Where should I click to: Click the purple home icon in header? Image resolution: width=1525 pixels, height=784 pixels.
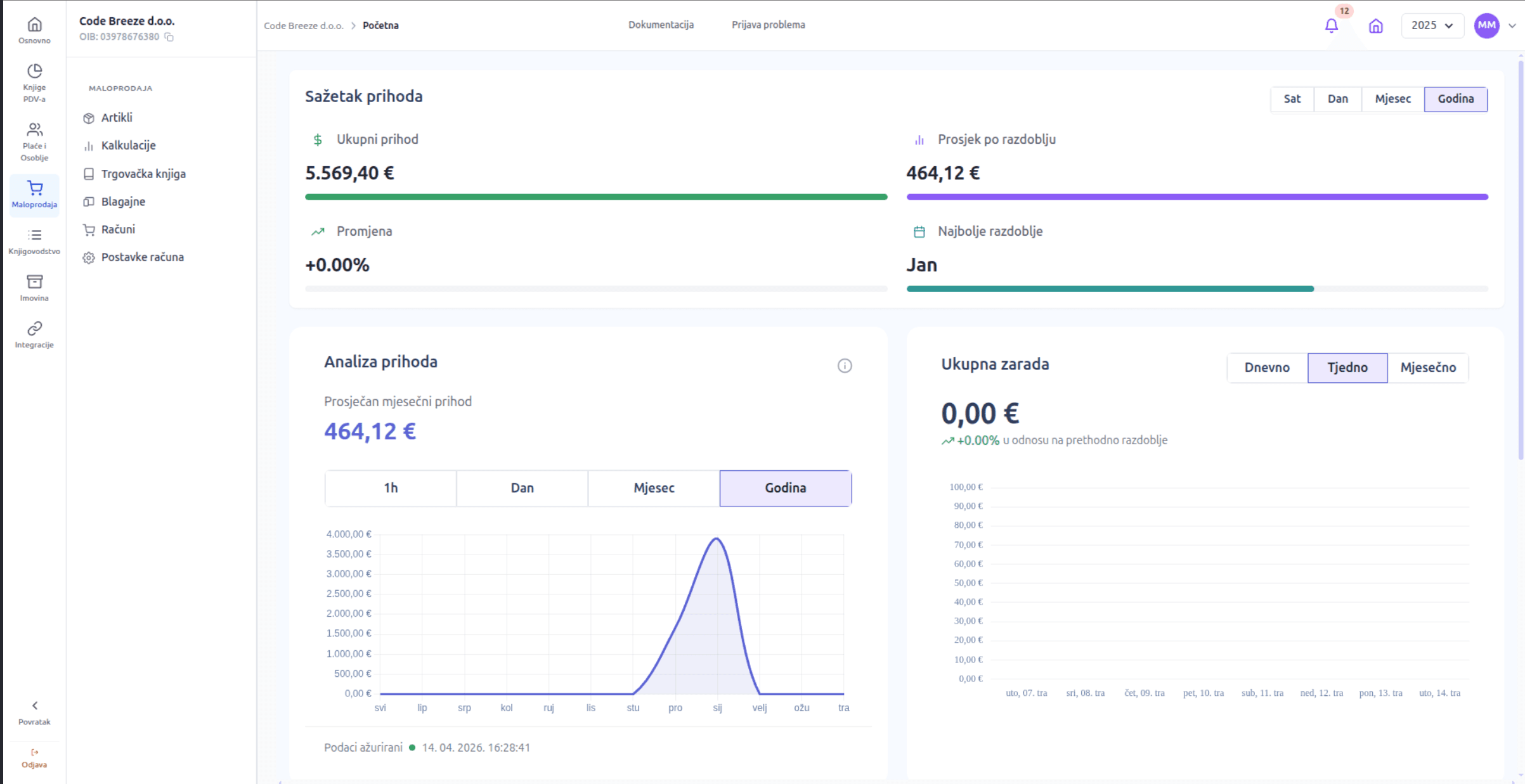[1375, 26]
